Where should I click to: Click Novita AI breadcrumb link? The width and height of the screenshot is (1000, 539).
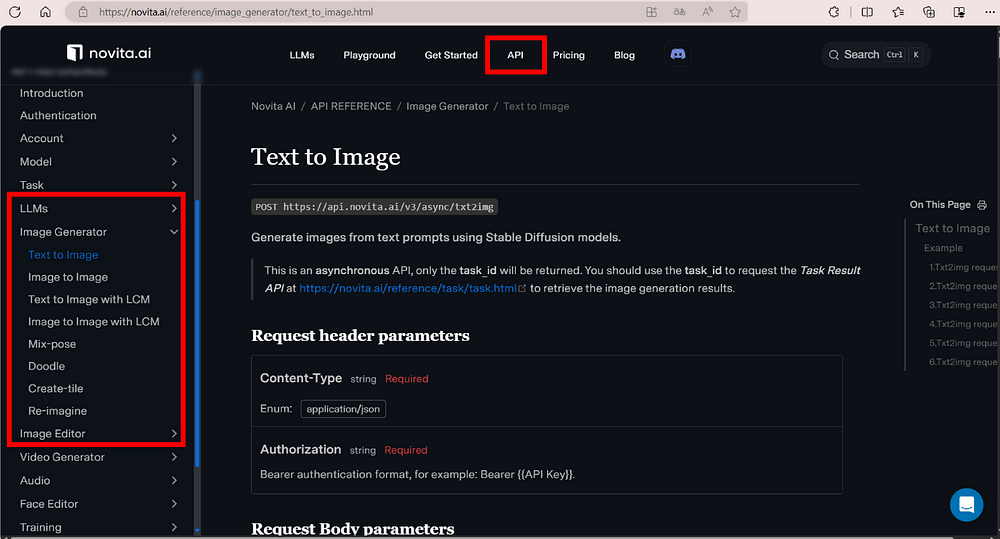click(273, 107)
